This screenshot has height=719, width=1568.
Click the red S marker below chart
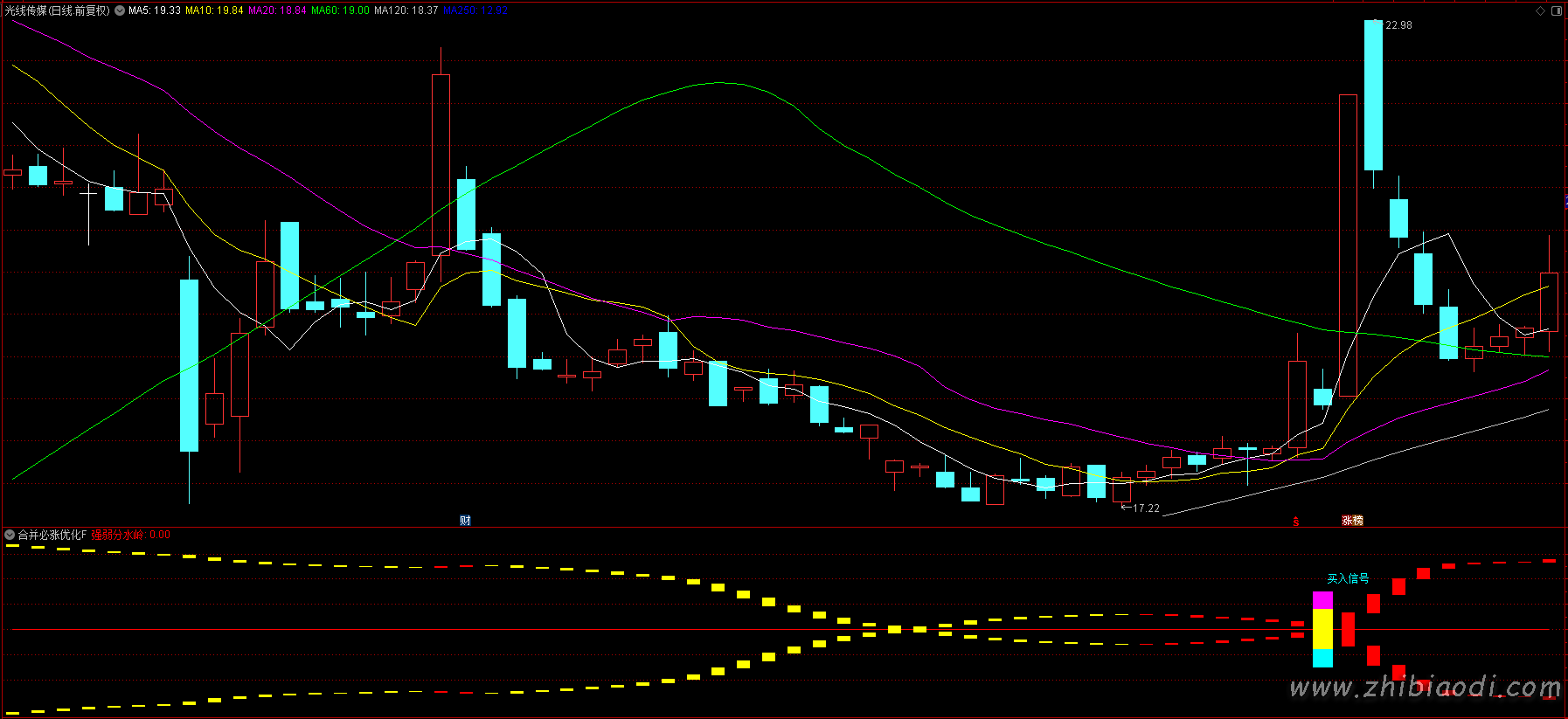[x=1296, y=522]
